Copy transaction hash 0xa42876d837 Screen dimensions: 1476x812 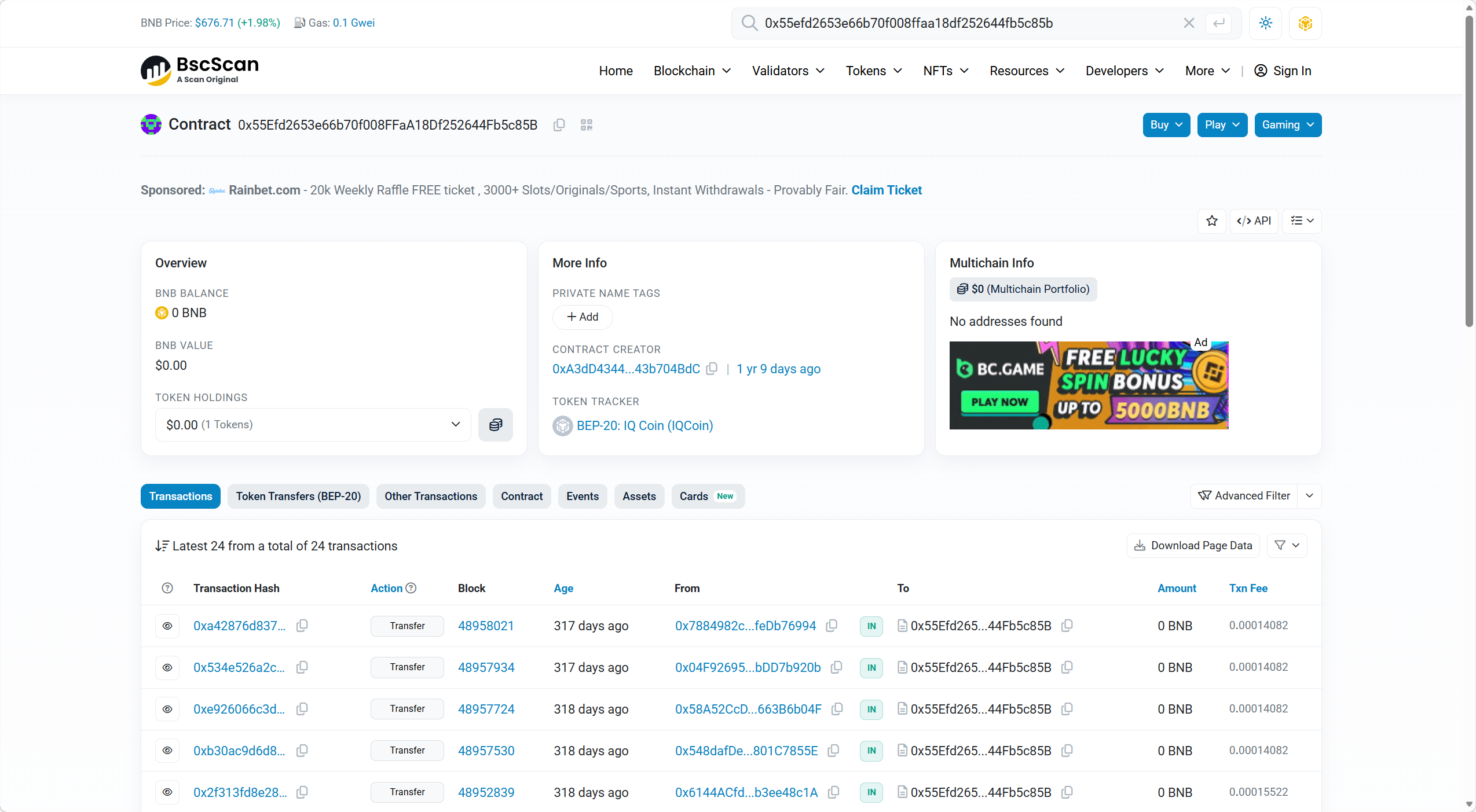302,626
